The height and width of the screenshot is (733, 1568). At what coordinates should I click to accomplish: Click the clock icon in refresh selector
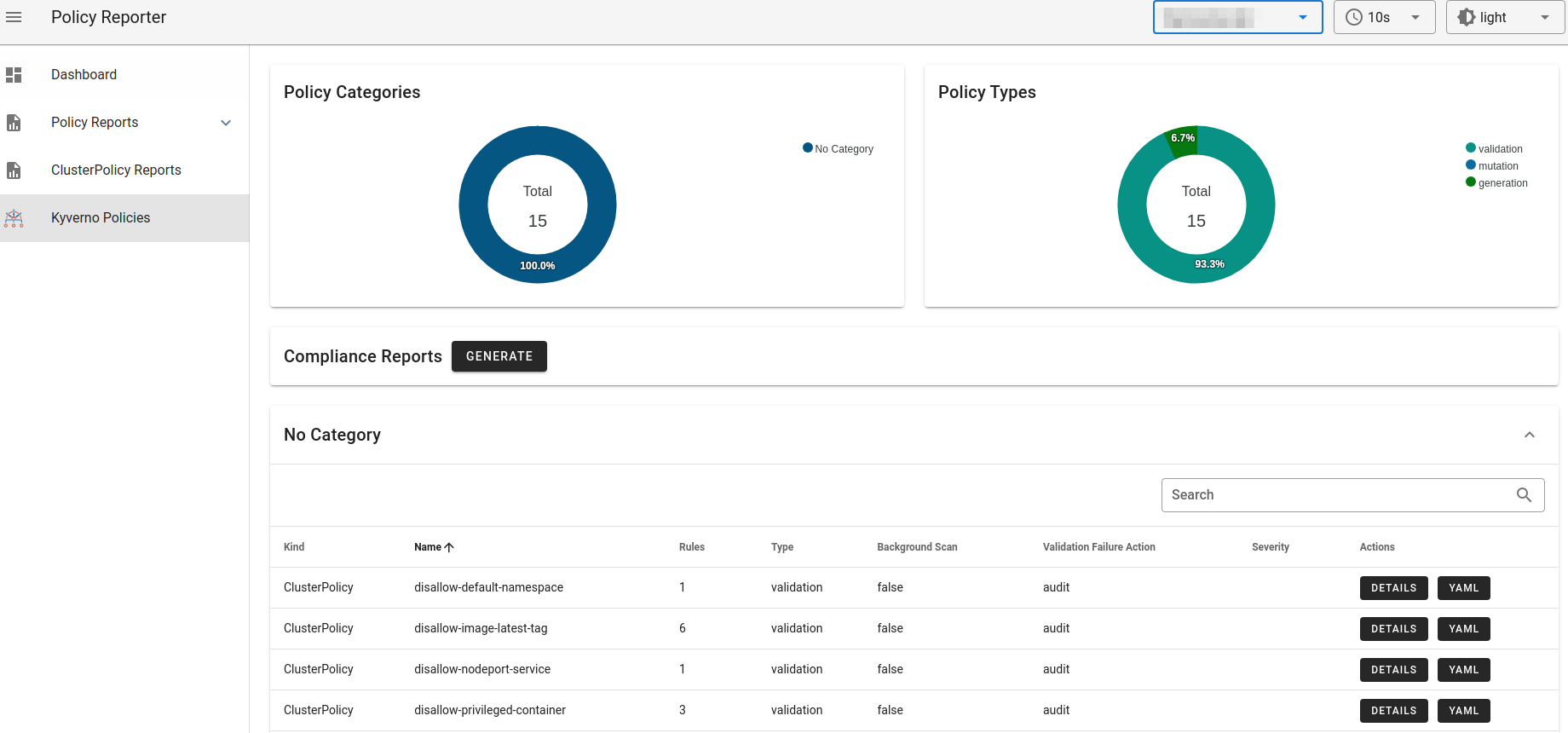coord(1353,17)
